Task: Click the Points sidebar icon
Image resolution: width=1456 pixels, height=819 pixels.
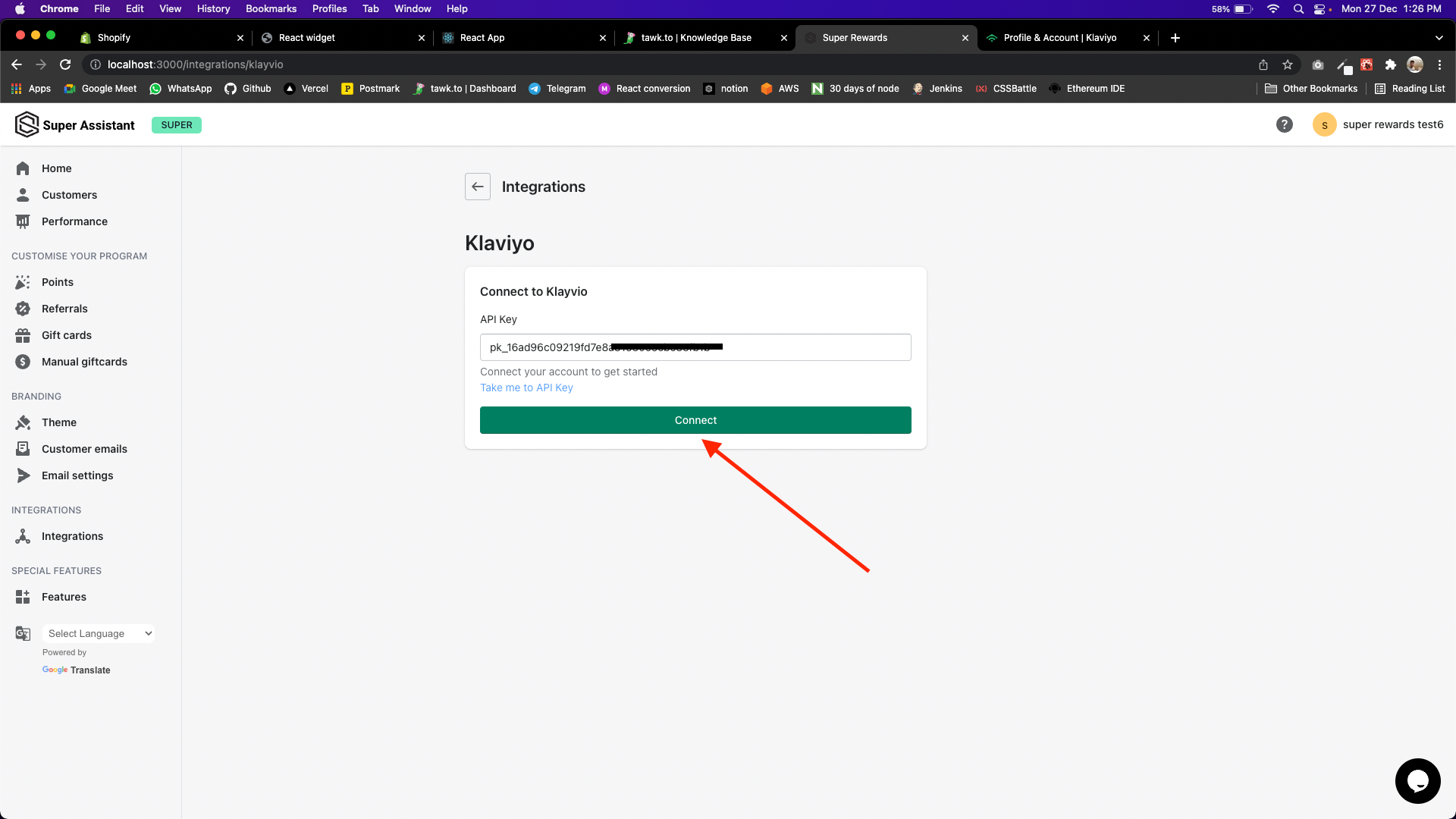Action: click(x=23, y=282)
